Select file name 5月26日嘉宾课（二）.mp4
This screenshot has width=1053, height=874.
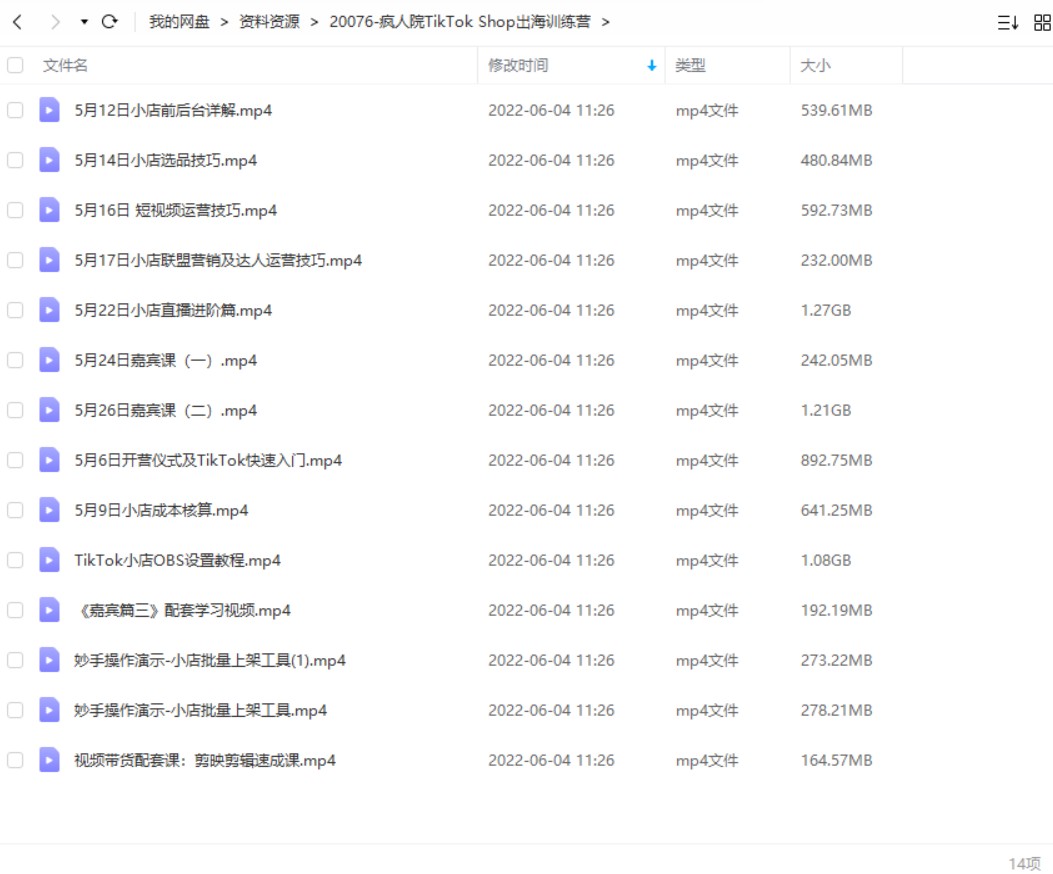[166, 410]
